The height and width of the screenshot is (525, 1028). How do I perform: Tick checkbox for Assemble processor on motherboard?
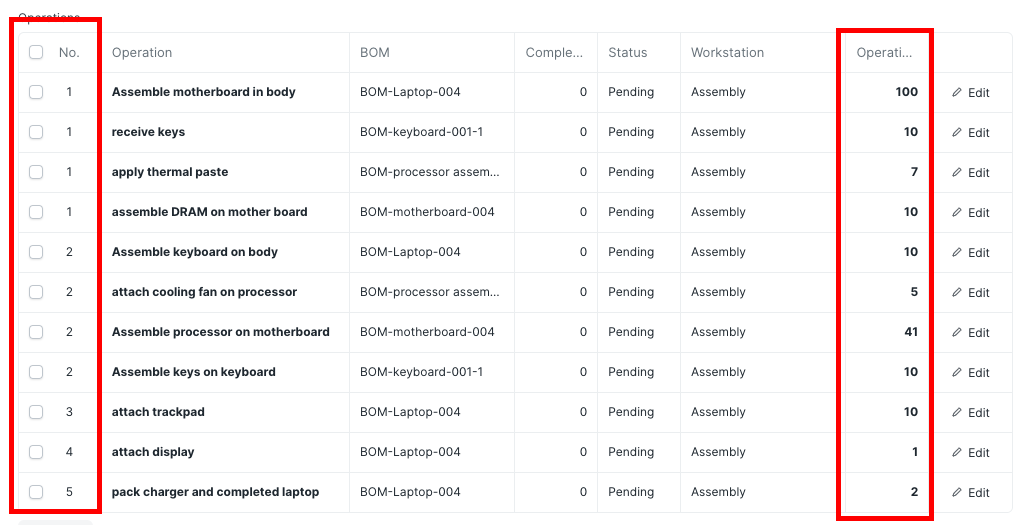pyautogui.click(x=36, y=332)
